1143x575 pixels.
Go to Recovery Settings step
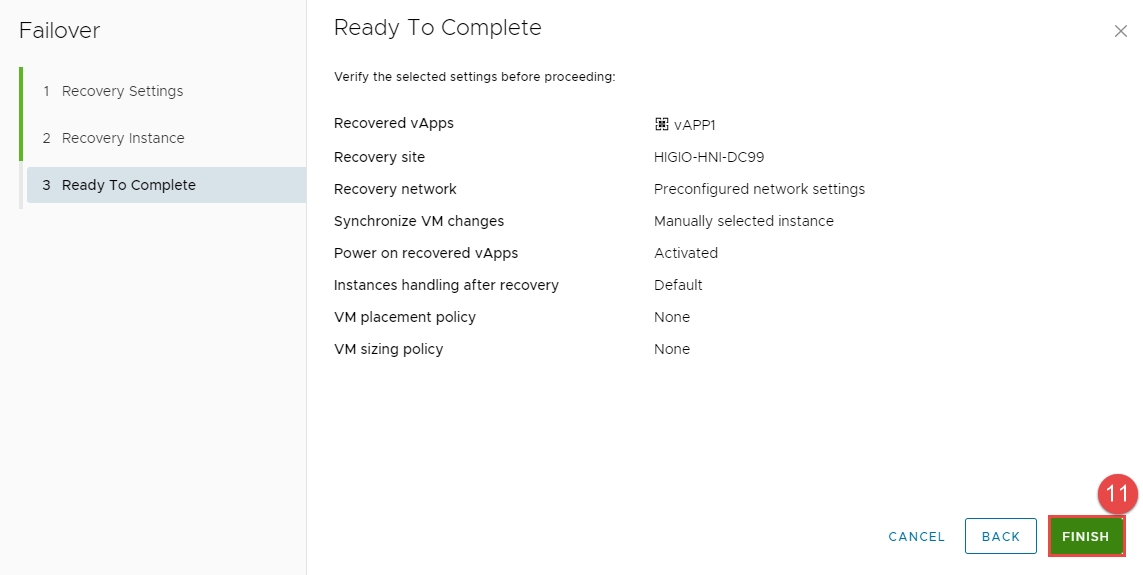(122, 91)
